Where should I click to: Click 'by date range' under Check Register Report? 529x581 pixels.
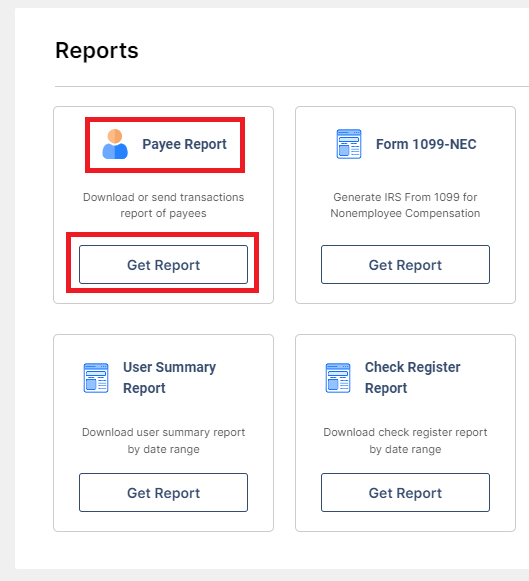[x=405, y=449]
